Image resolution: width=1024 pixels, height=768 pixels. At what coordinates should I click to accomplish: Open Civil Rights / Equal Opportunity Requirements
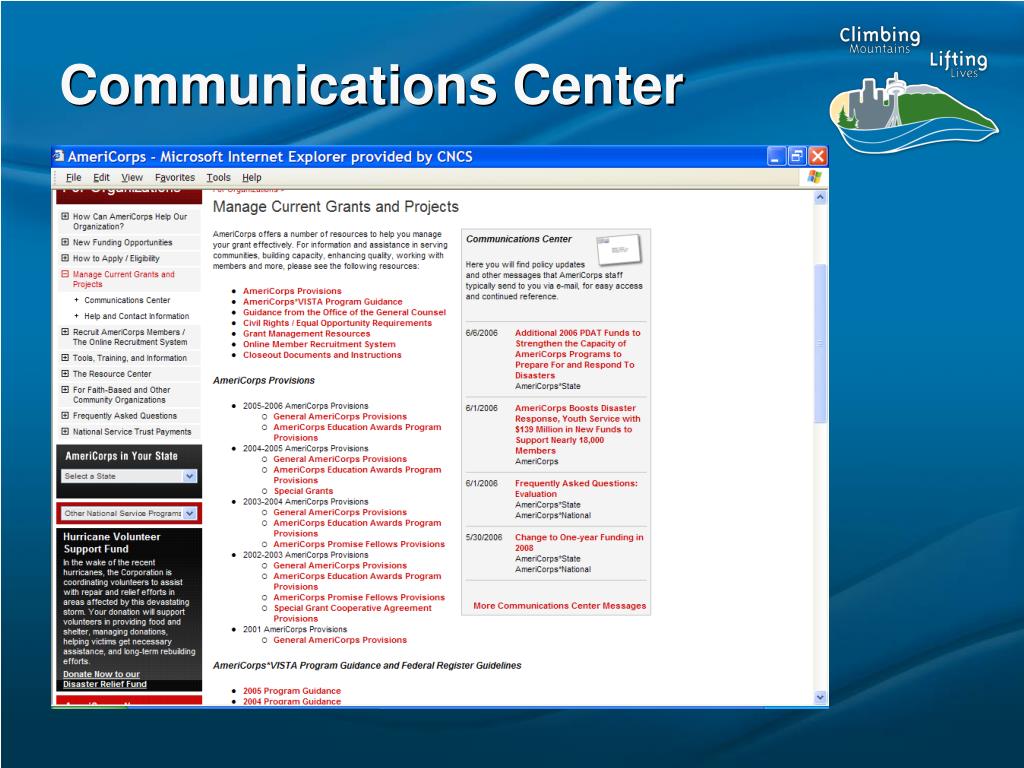click(337, 323)
